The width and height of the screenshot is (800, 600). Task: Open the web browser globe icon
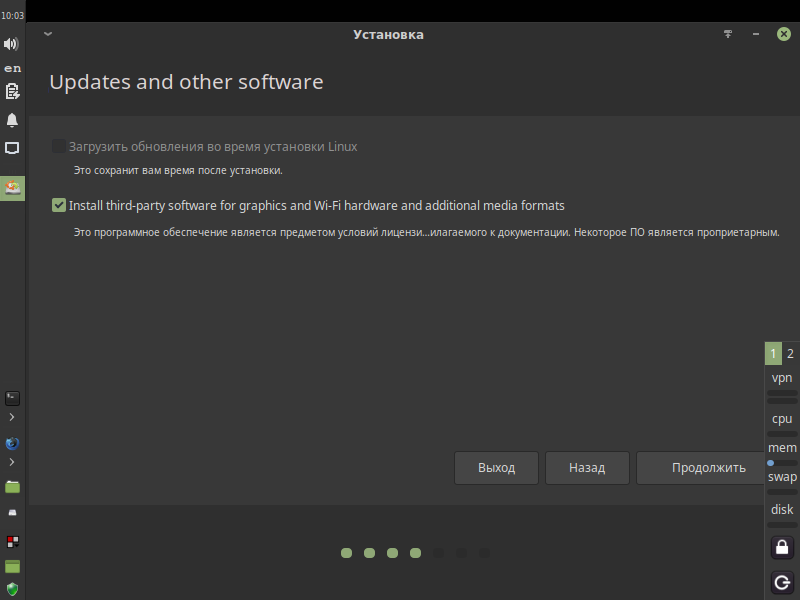[x=12, y=443]
